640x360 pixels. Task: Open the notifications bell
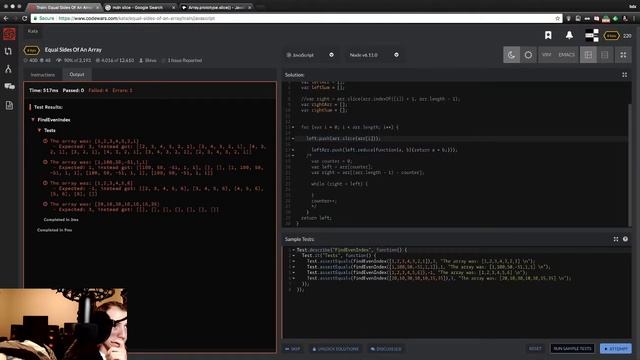[x=569, y=36]
